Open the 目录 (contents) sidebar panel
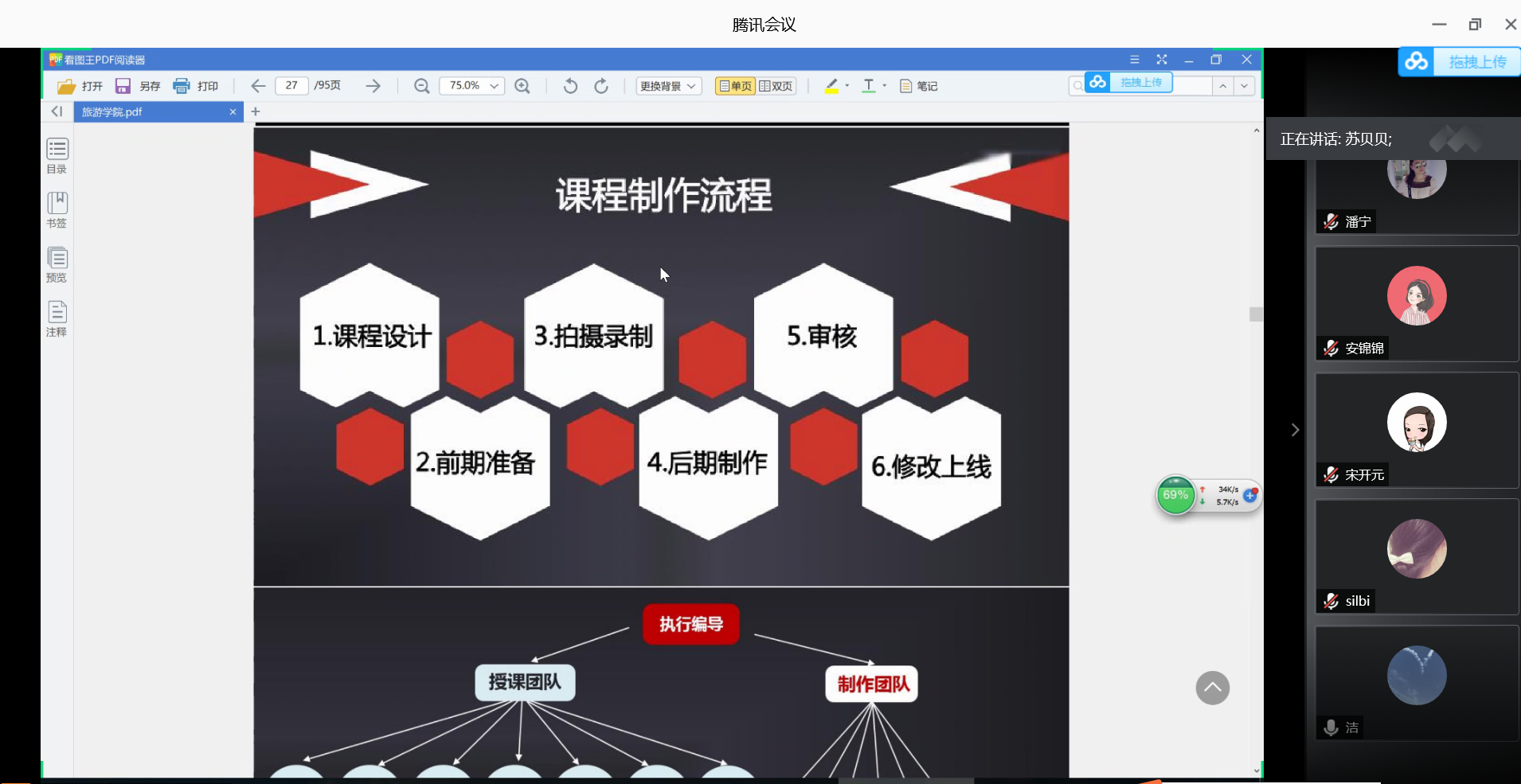Viewport: 1521px width, 784px height. 57,155
